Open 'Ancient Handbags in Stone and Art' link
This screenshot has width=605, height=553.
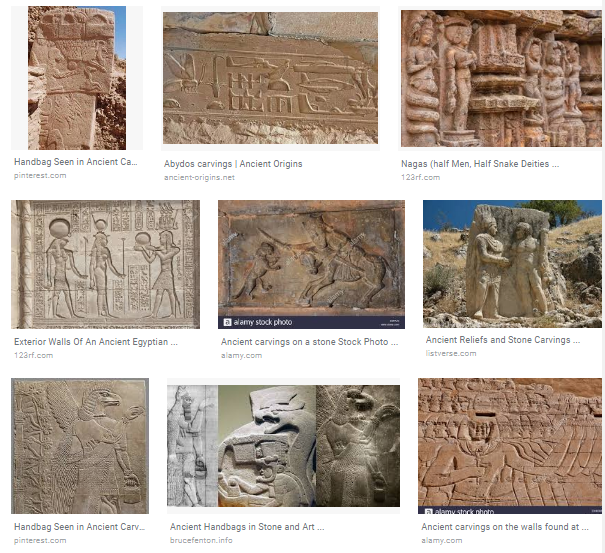pyautogui.click(x=247, y=527)
